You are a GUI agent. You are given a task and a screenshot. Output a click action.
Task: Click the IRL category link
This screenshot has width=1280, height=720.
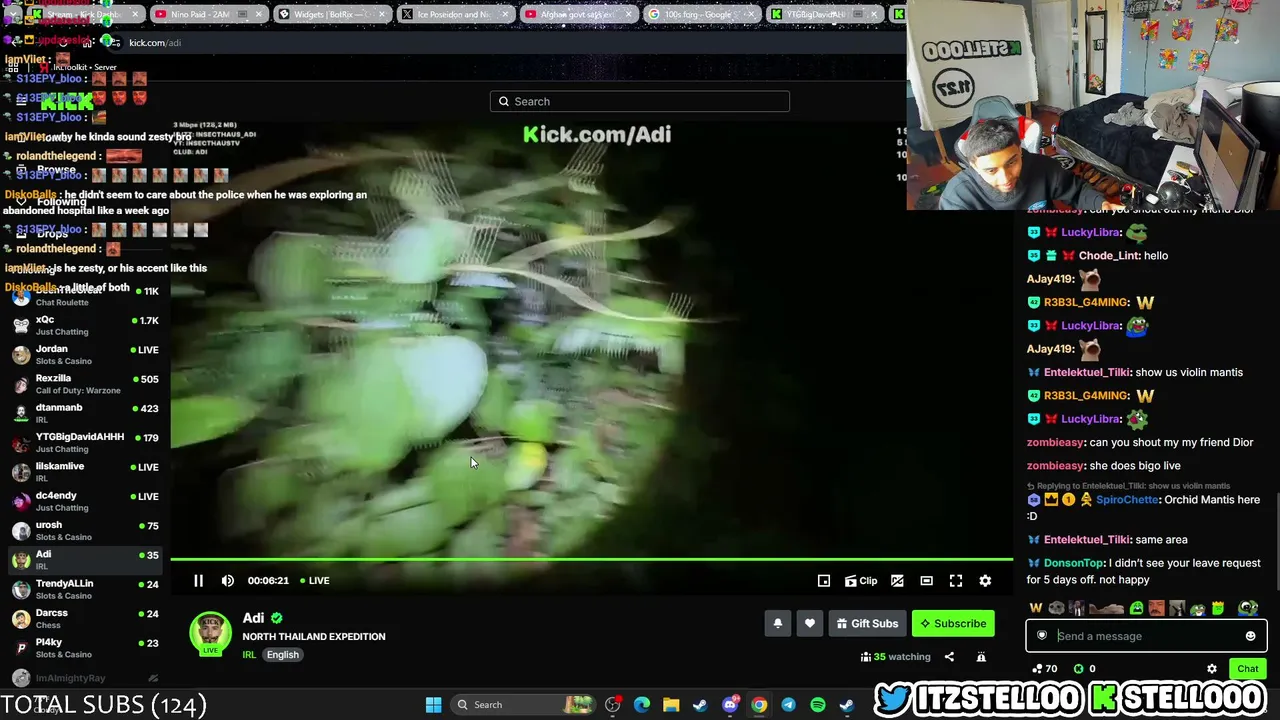[x=249, y=655]
